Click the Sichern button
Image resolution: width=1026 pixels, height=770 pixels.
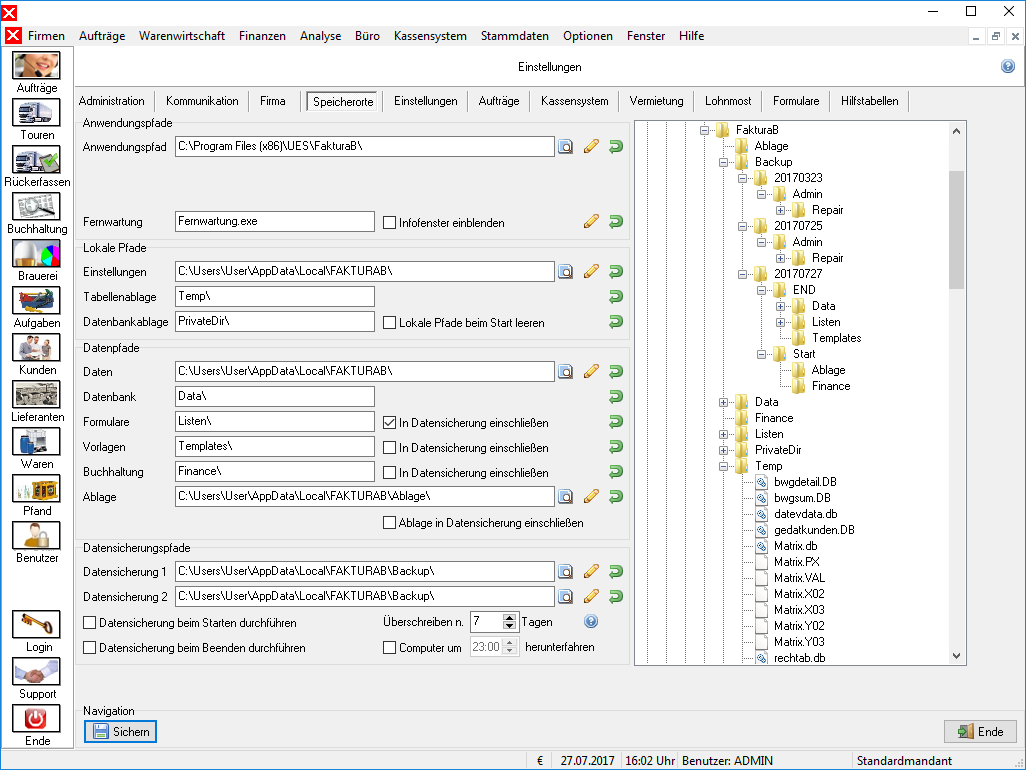(x=120, y=731)
